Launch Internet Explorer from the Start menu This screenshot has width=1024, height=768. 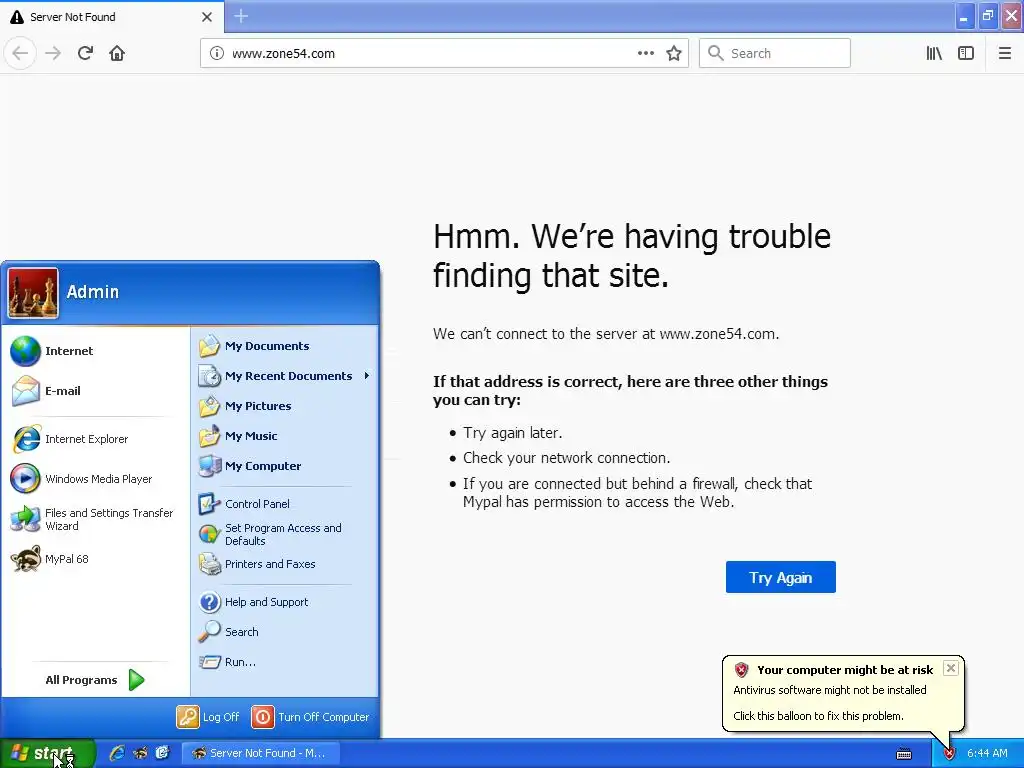(x=95, y=439)
